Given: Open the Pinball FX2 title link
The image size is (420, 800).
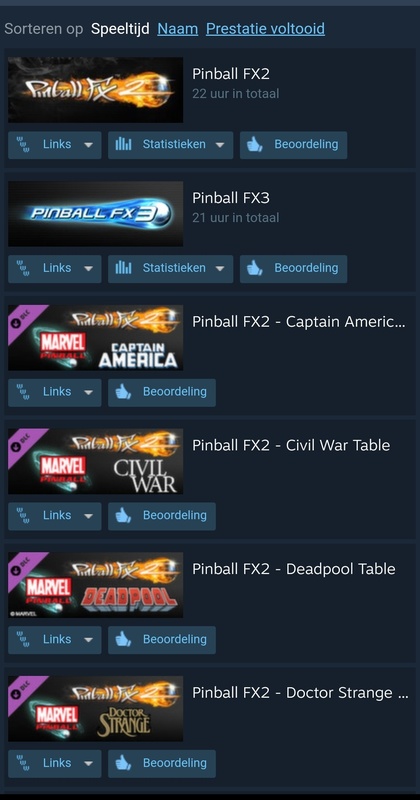Looking at the screenshot, I should pos(231,74).
